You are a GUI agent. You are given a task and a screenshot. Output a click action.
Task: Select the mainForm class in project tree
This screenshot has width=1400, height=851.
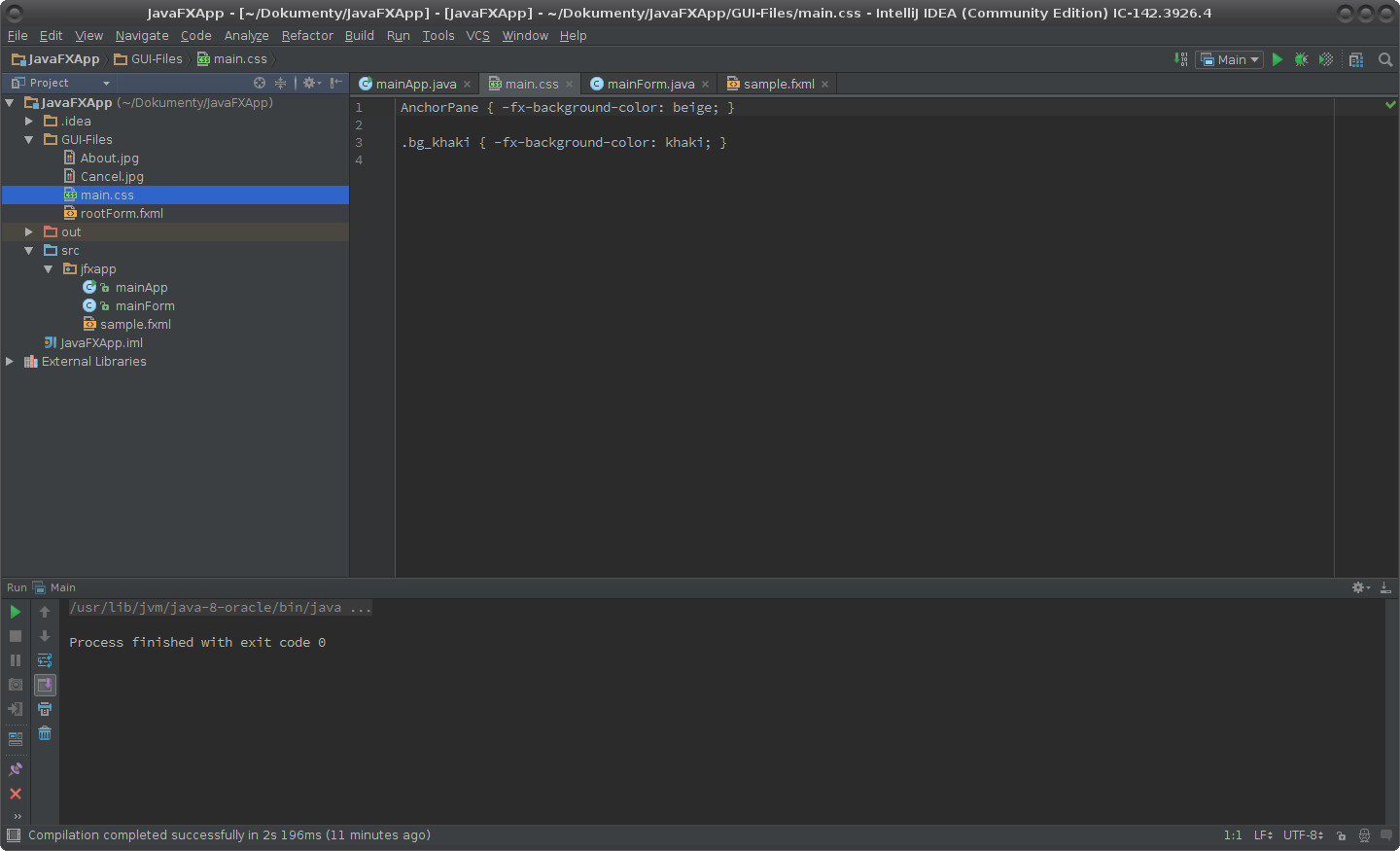coord(145,306)
